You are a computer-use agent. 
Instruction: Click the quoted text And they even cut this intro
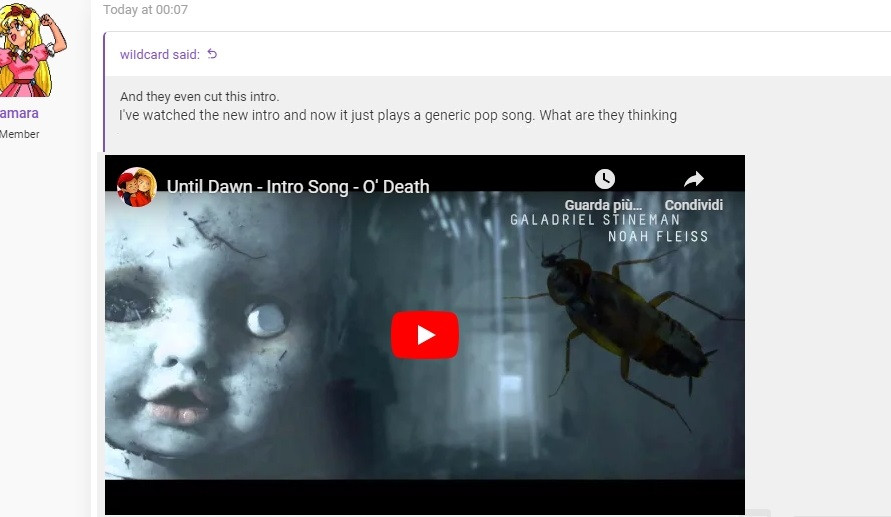click(x=199, y=97)
